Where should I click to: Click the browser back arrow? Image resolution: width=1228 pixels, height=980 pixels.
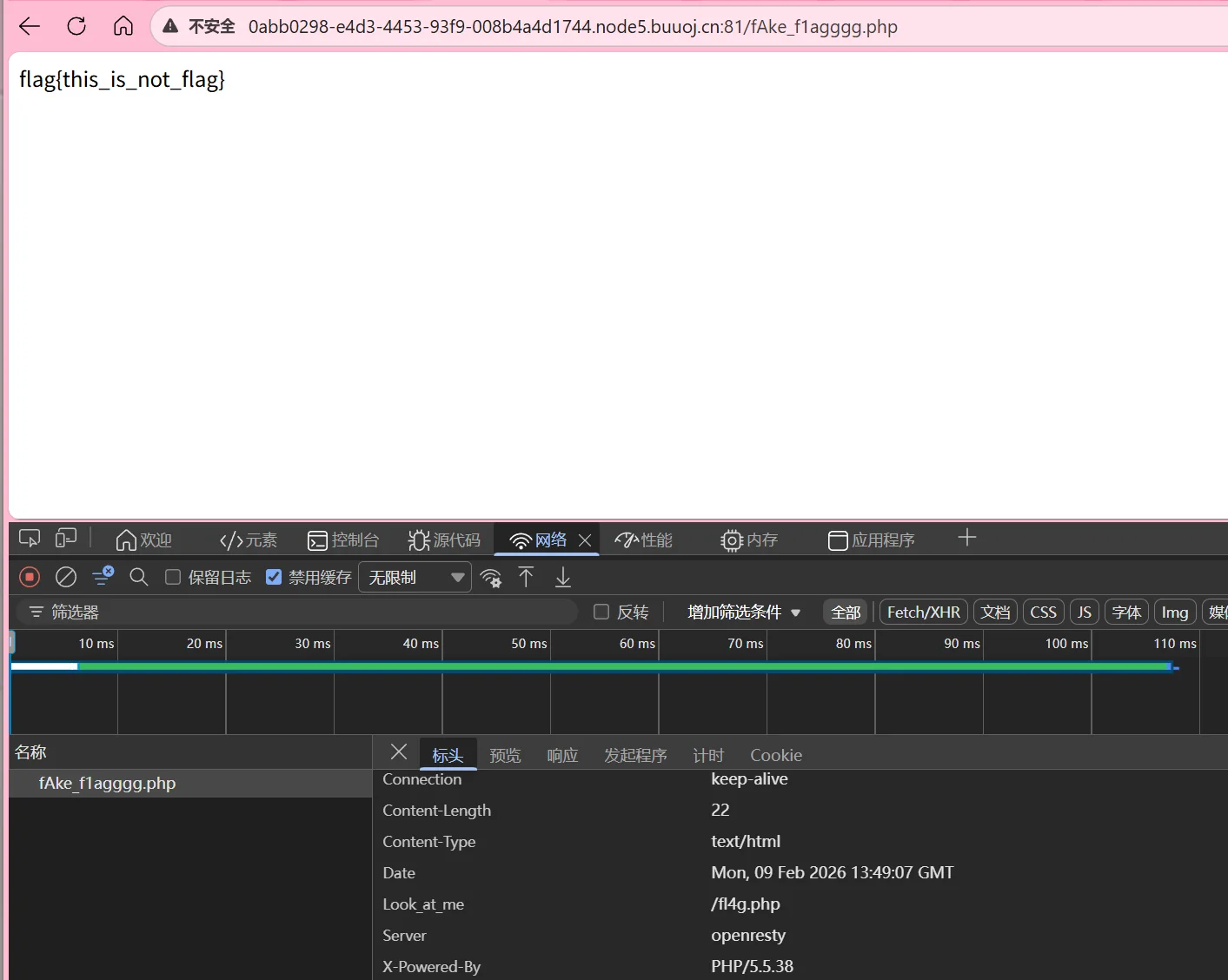30,26
